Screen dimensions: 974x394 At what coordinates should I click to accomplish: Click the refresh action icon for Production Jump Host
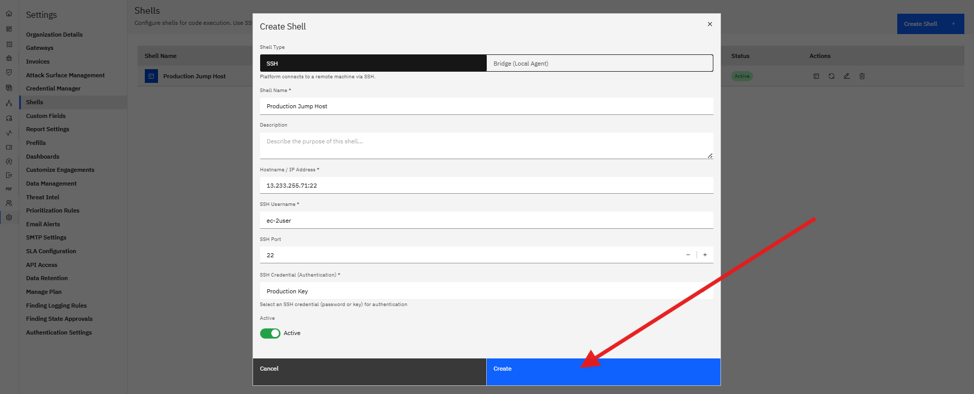831,76
